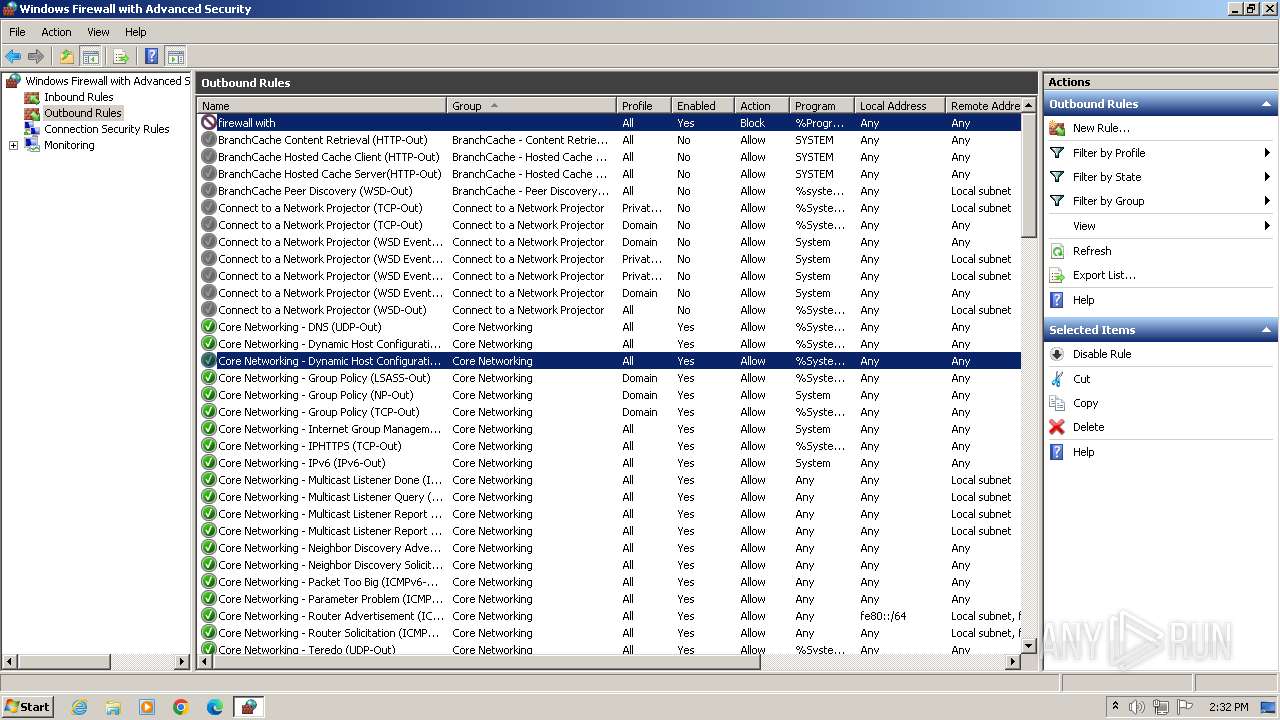Select Outbound Rules in the tree
Viewport: 1280px width, 720px height.
[82, 113]
